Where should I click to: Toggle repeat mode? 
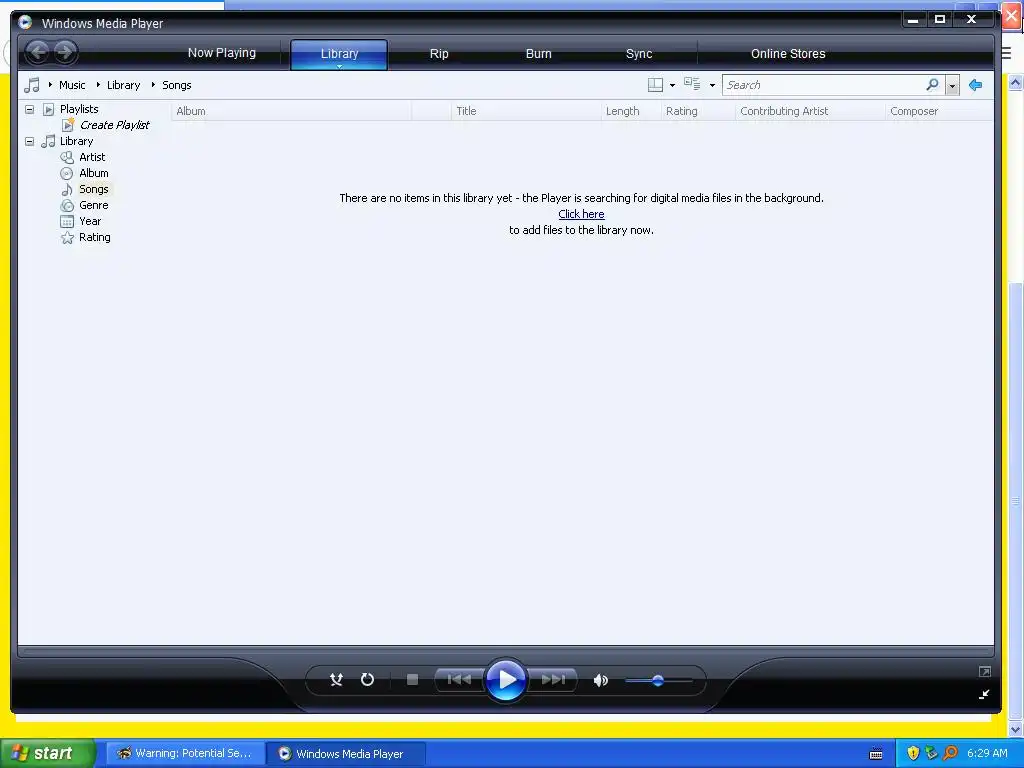(x=368, y=680)
